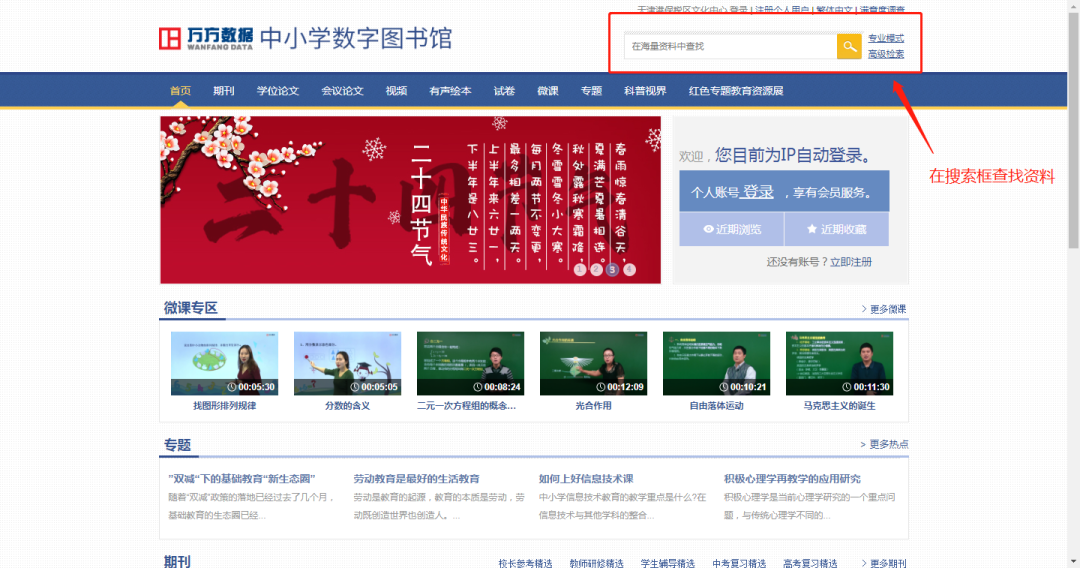Click the yellow search magnifier button
Viewport: 1080px width, 568px height.
pos(849,46)
